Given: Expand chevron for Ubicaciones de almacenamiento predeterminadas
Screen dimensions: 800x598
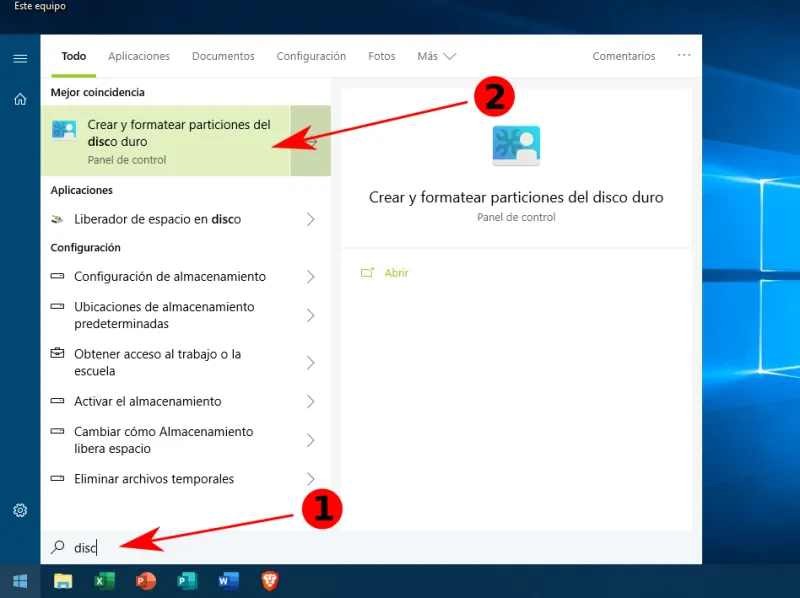Looking at the screenshot, I should click(310, 315).
